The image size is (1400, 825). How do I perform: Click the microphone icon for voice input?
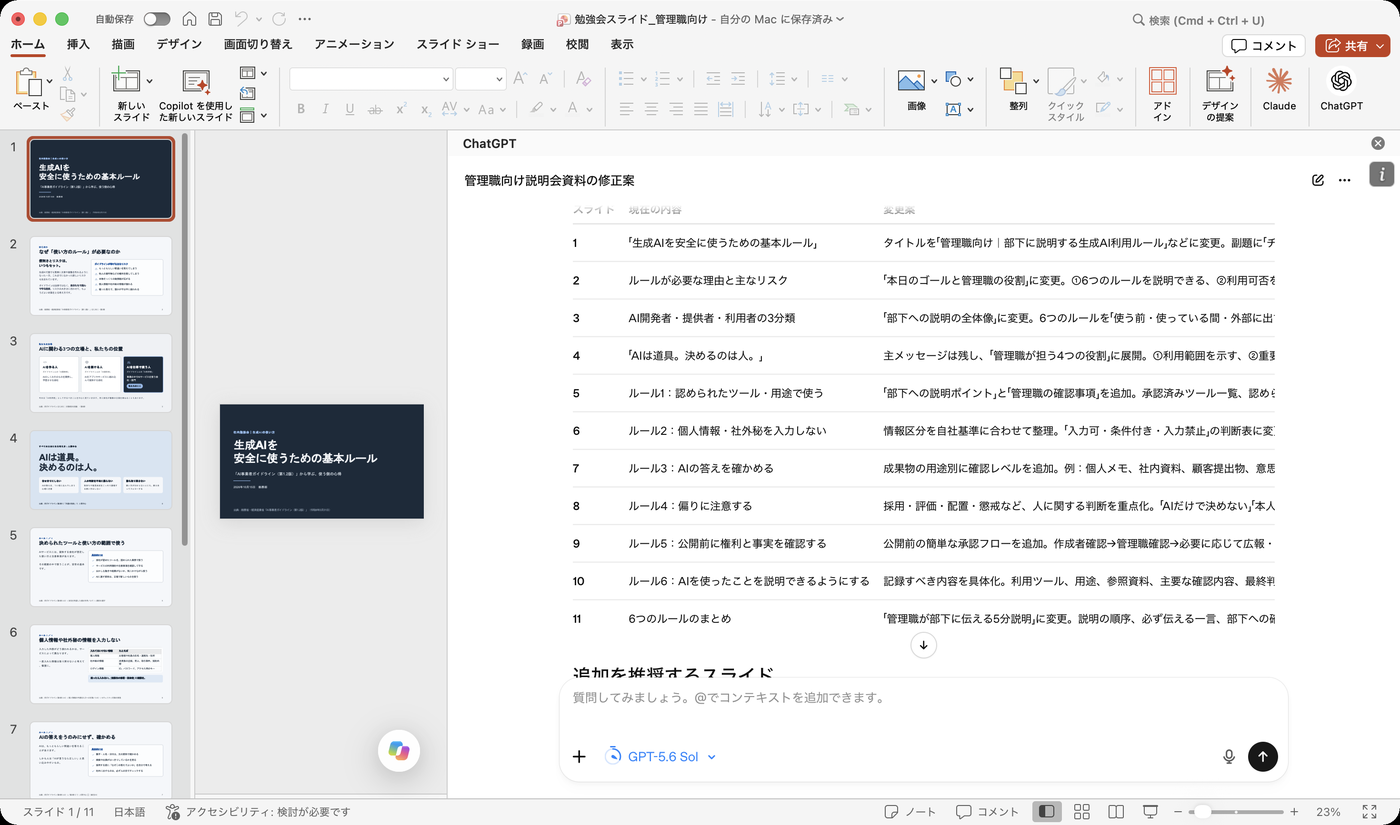click(1229, 757)
